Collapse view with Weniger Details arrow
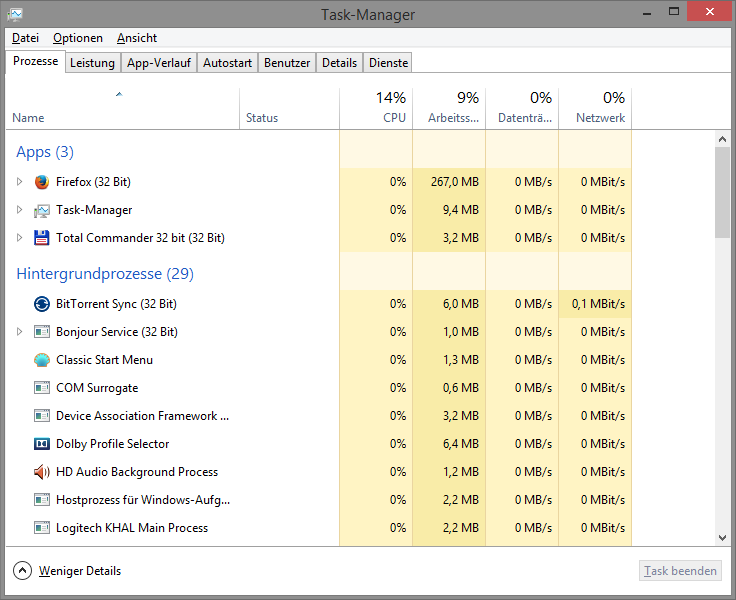This screenshot has height=600, width=736. coord(22,571)
